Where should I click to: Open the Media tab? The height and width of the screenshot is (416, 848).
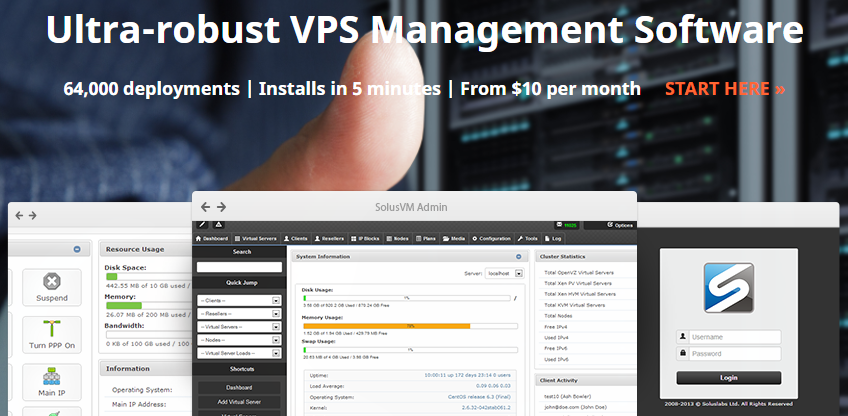453,239
